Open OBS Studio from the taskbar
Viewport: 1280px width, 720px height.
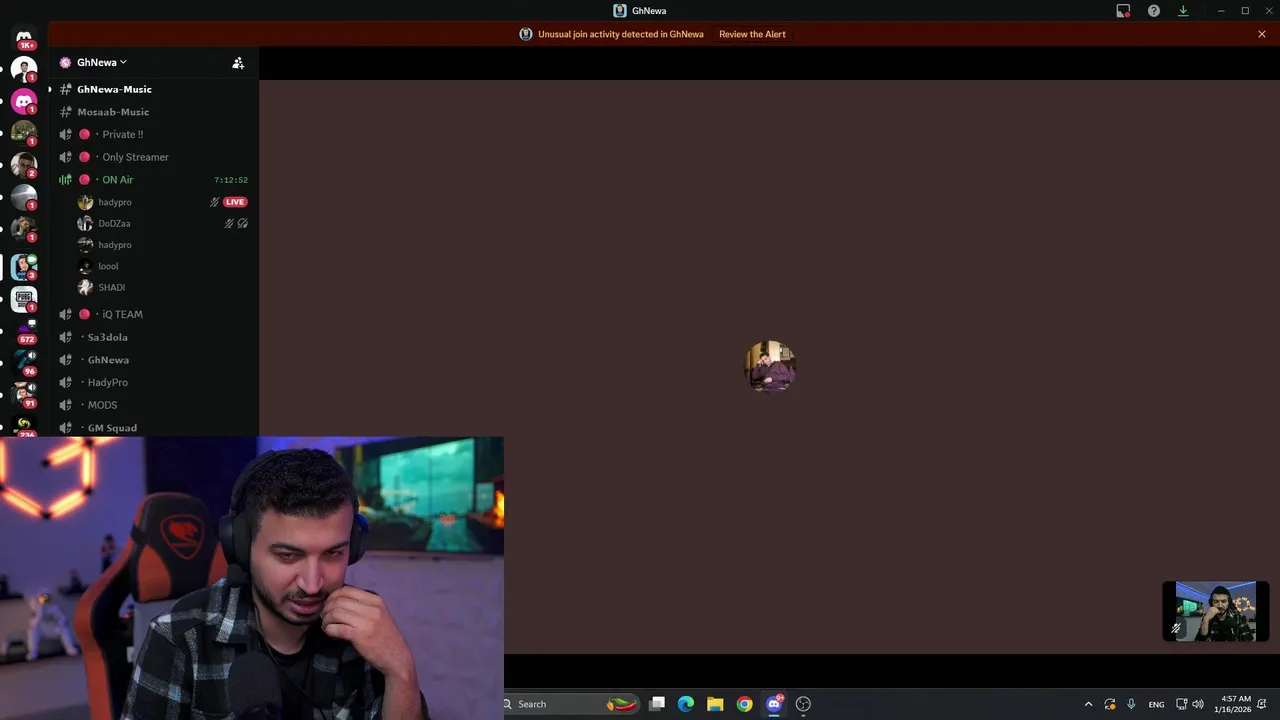point(803,704)
